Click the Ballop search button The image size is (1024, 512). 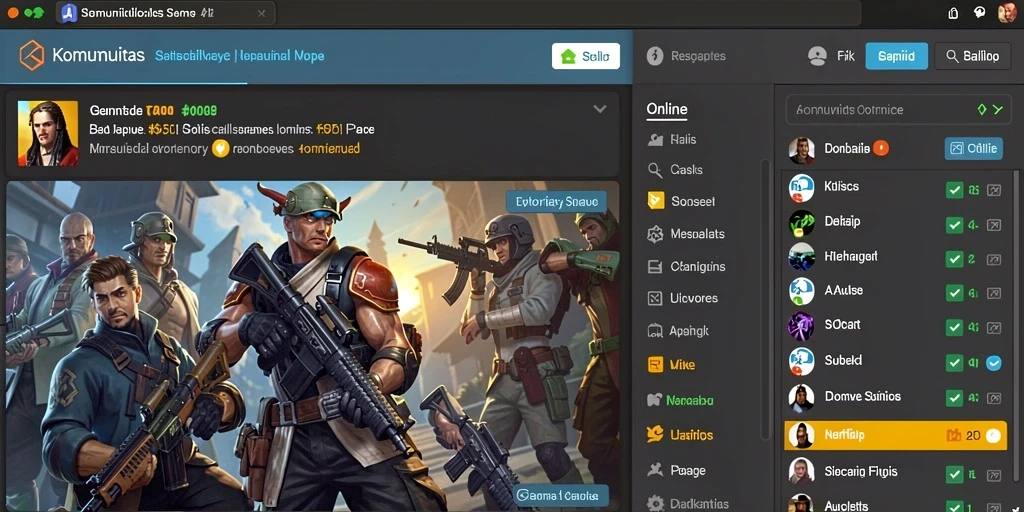click(973, 56)
